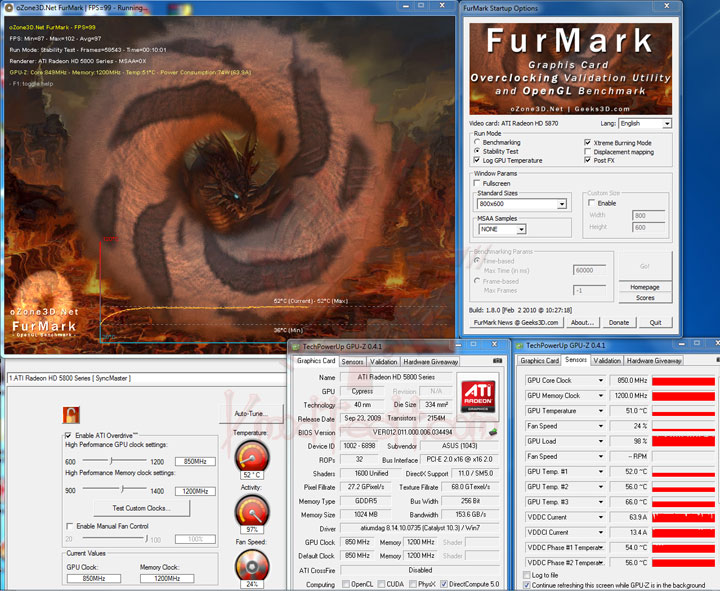The image size is (720, 591).
Task: Check Enable Manual Fan Control
Action: pos(69,526)
